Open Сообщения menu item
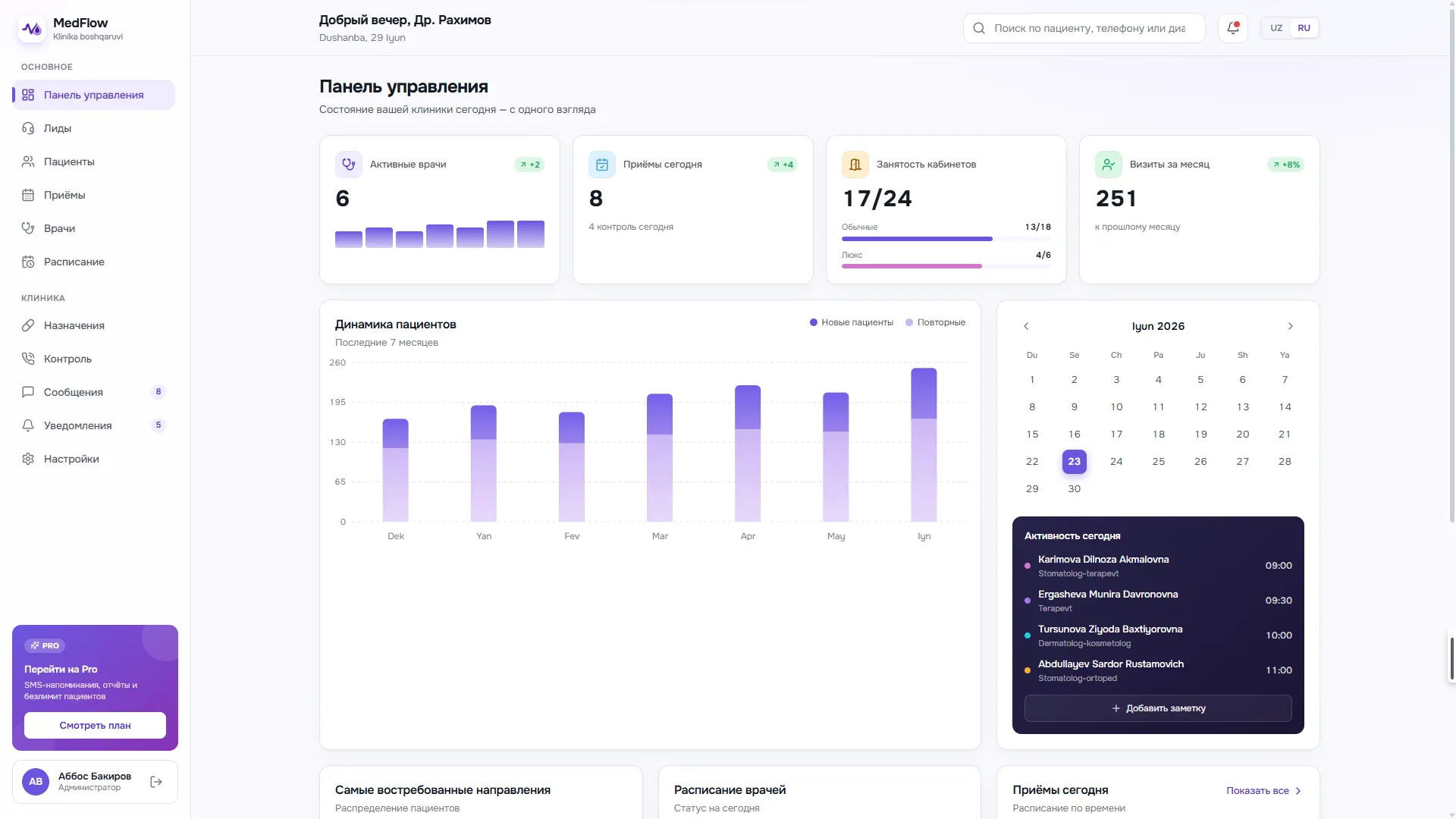Viewport: 1456px width, 819px height. point(94,392)
